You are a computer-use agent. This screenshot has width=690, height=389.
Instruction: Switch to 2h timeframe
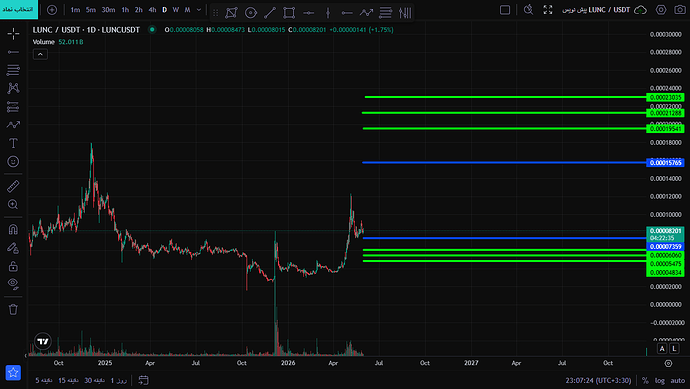139,10
